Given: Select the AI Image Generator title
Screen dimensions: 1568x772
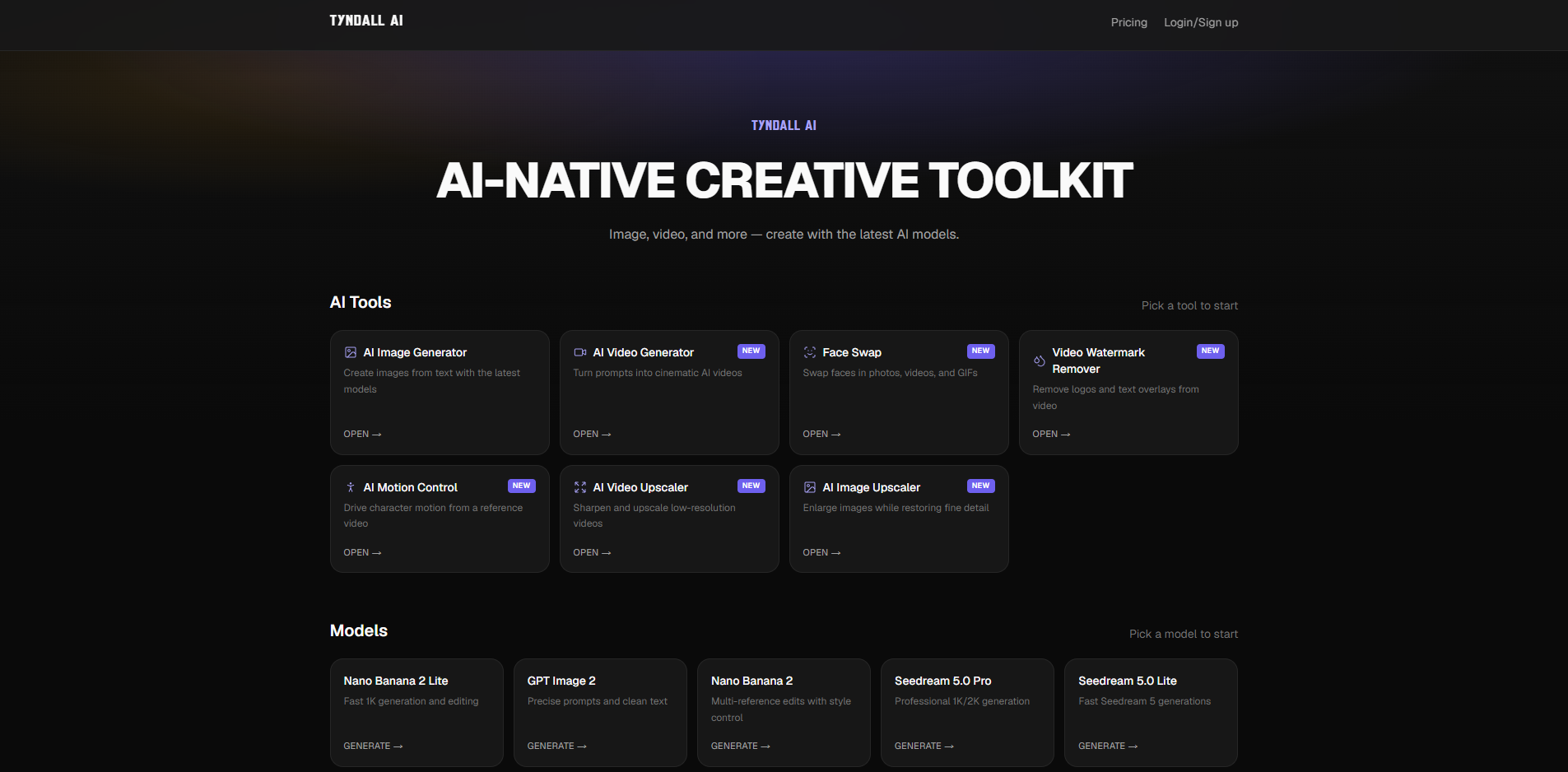Looking at the screenshot, I should point(415,352).
